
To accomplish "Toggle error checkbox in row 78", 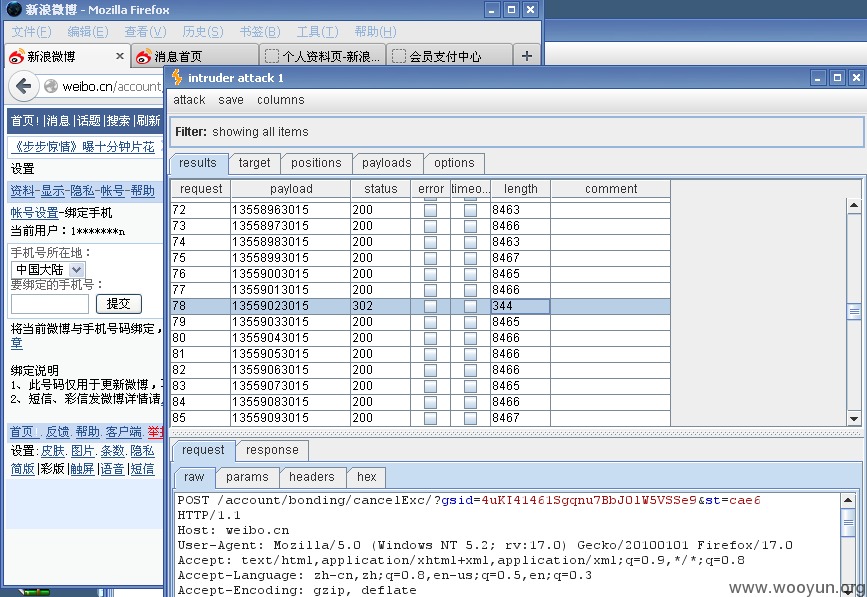I will (x=430, y=306).
